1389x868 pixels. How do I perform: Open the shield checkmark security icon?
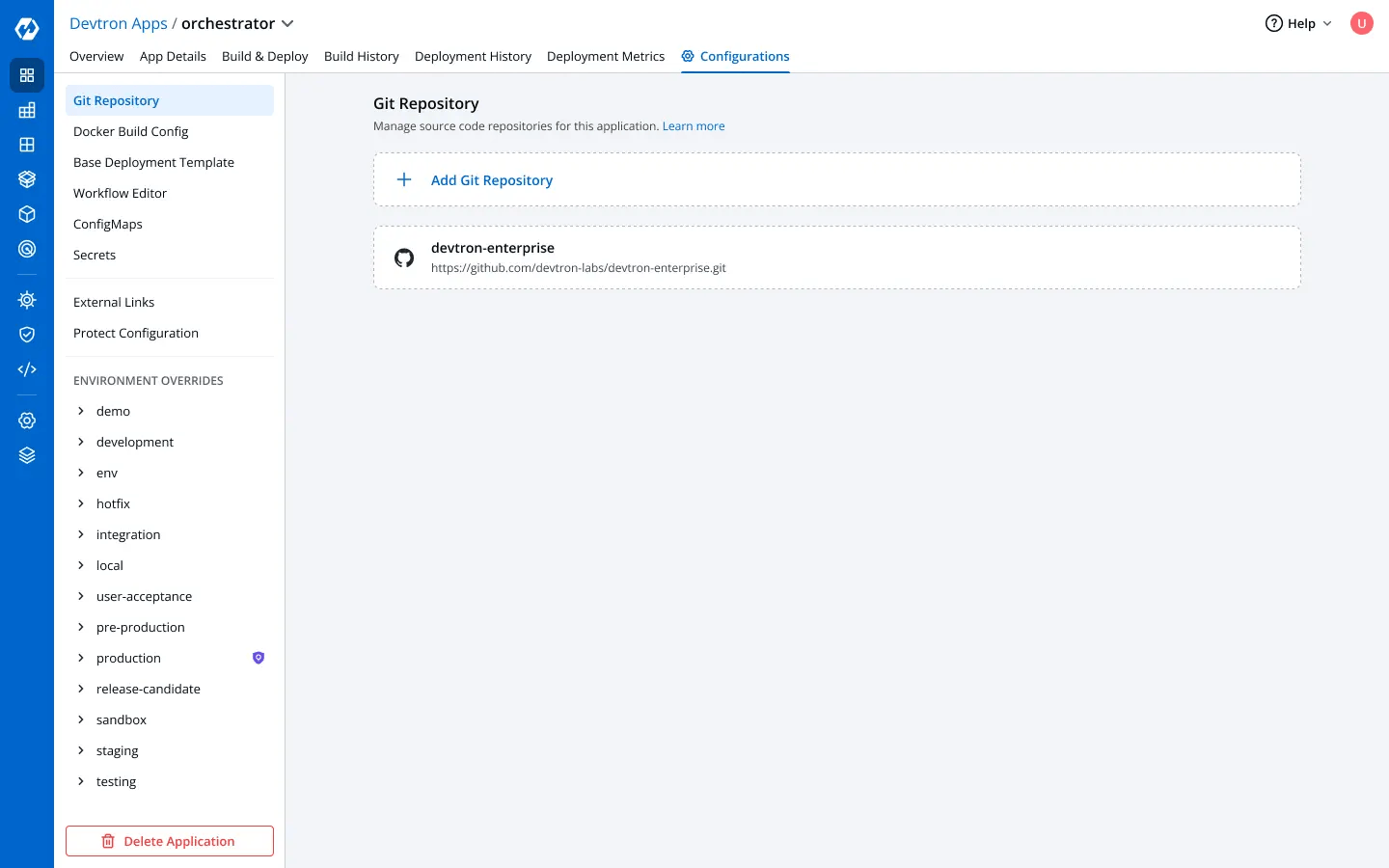[27, 335]
